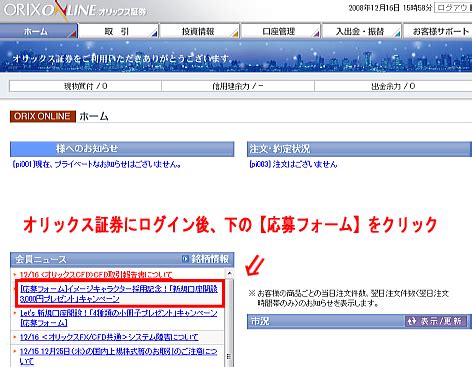
Task: Click the news list scrollbar thumb
Action: [x=229, y=322]
